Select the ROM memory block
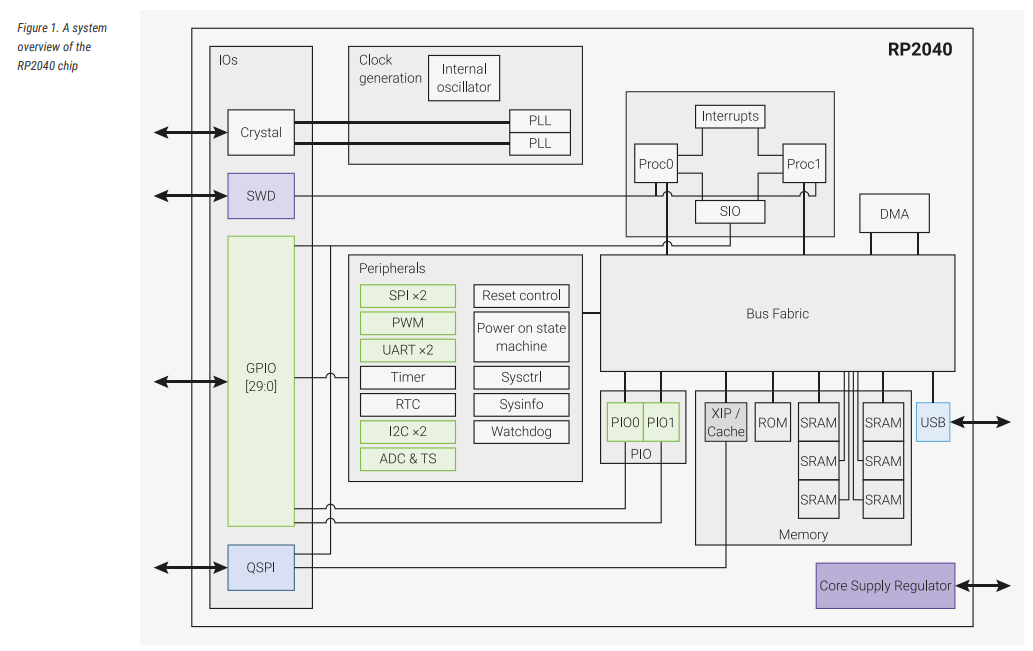The image size is (1033, 651). point(772,422)
